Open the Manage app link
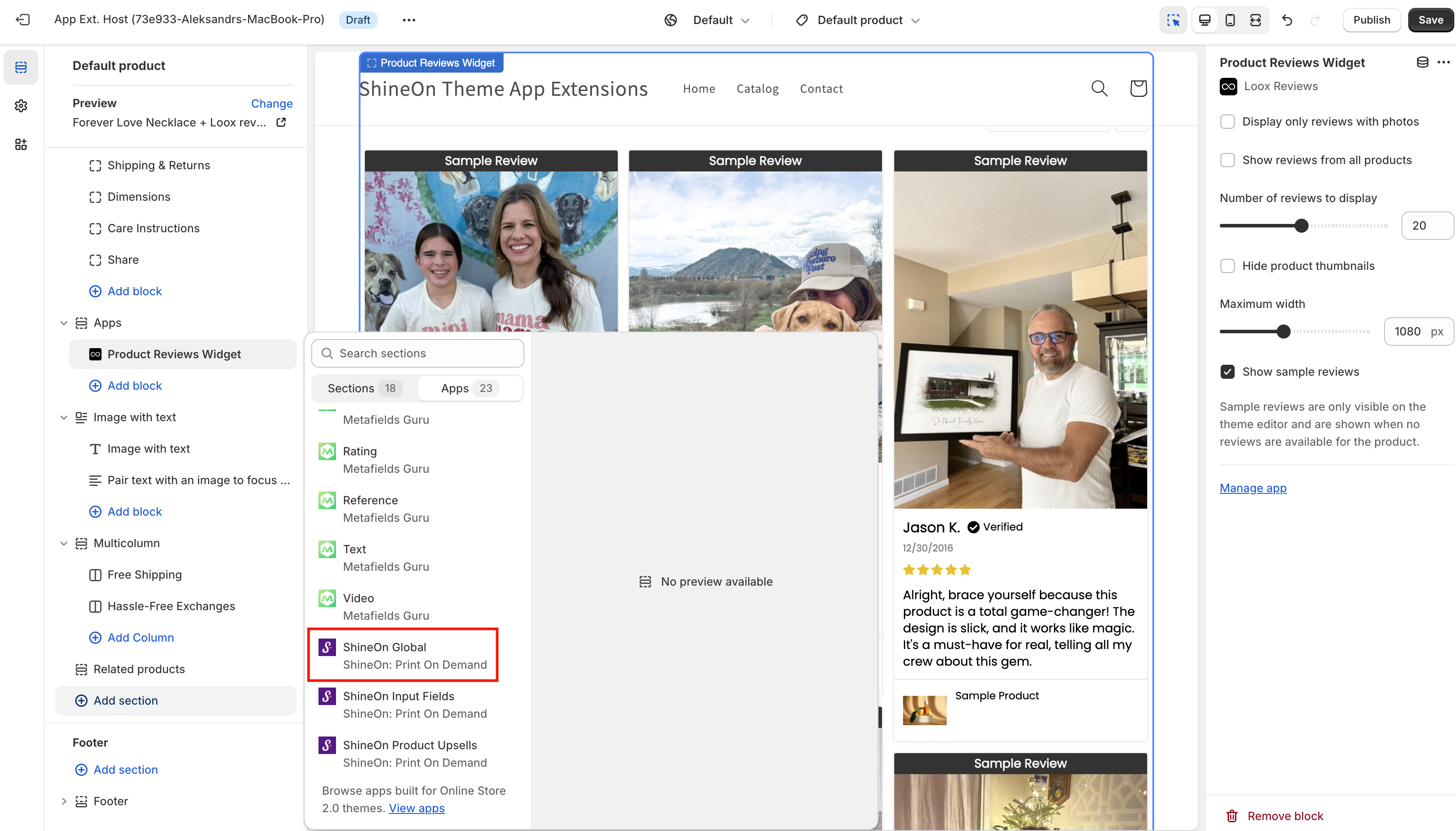1456x831 pixels. (1253, 488)
